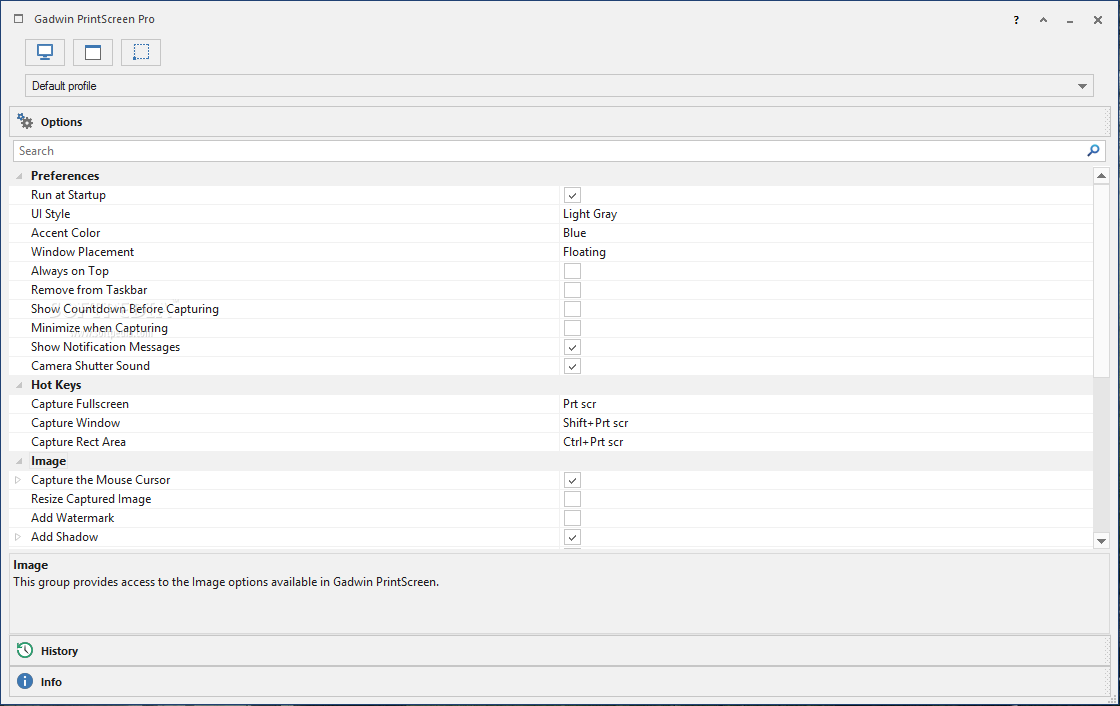Edit Capture Rect Area hotkey Ctrl+Prt scr
1120x706 pixels.
(593, 442)
